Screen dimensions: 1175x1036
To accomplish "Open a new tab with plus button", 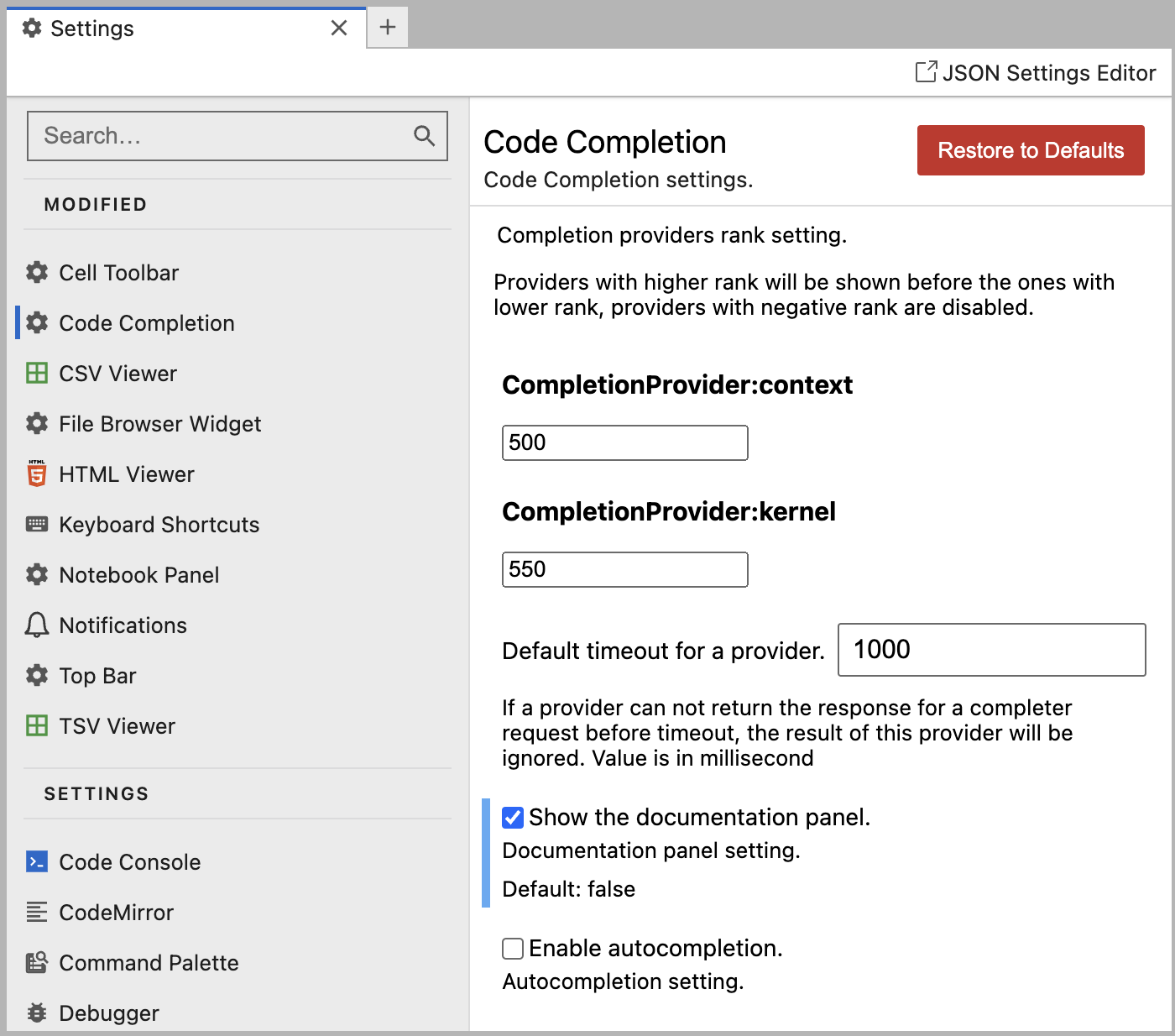I will [x=388, y=28].
